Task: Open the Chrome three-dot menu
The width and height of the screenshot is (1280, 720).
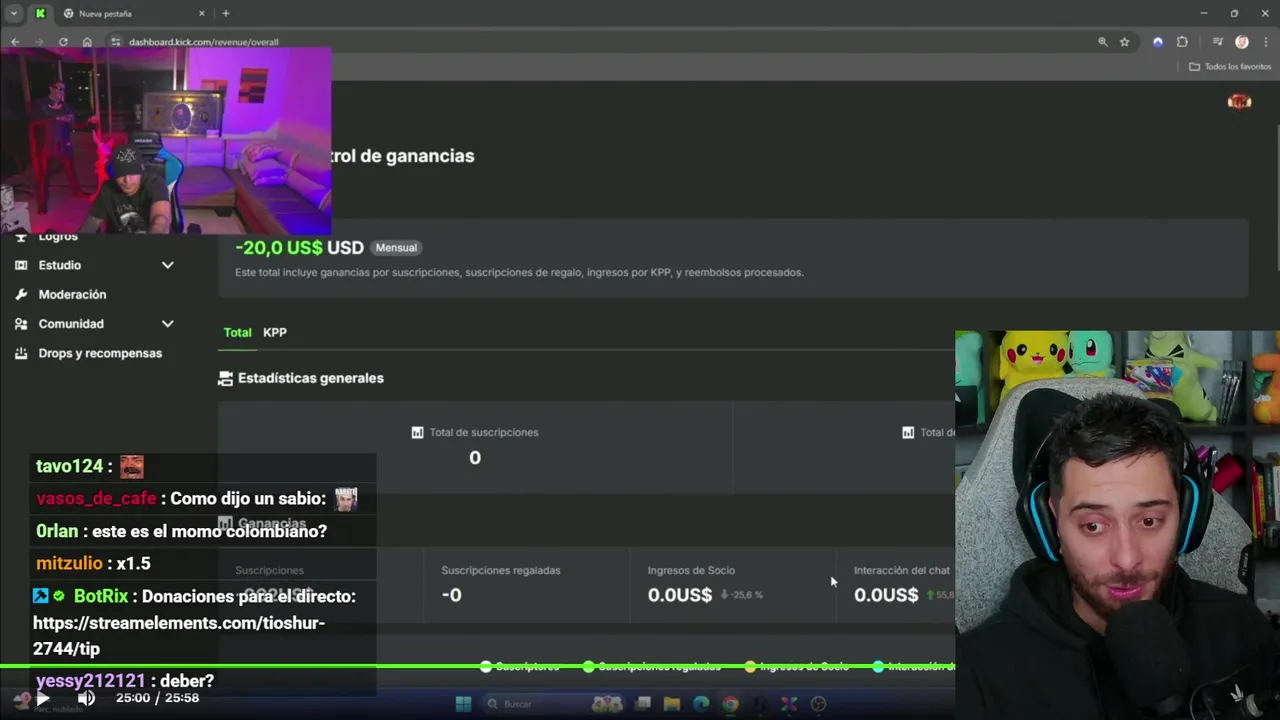Action: 1266,42
